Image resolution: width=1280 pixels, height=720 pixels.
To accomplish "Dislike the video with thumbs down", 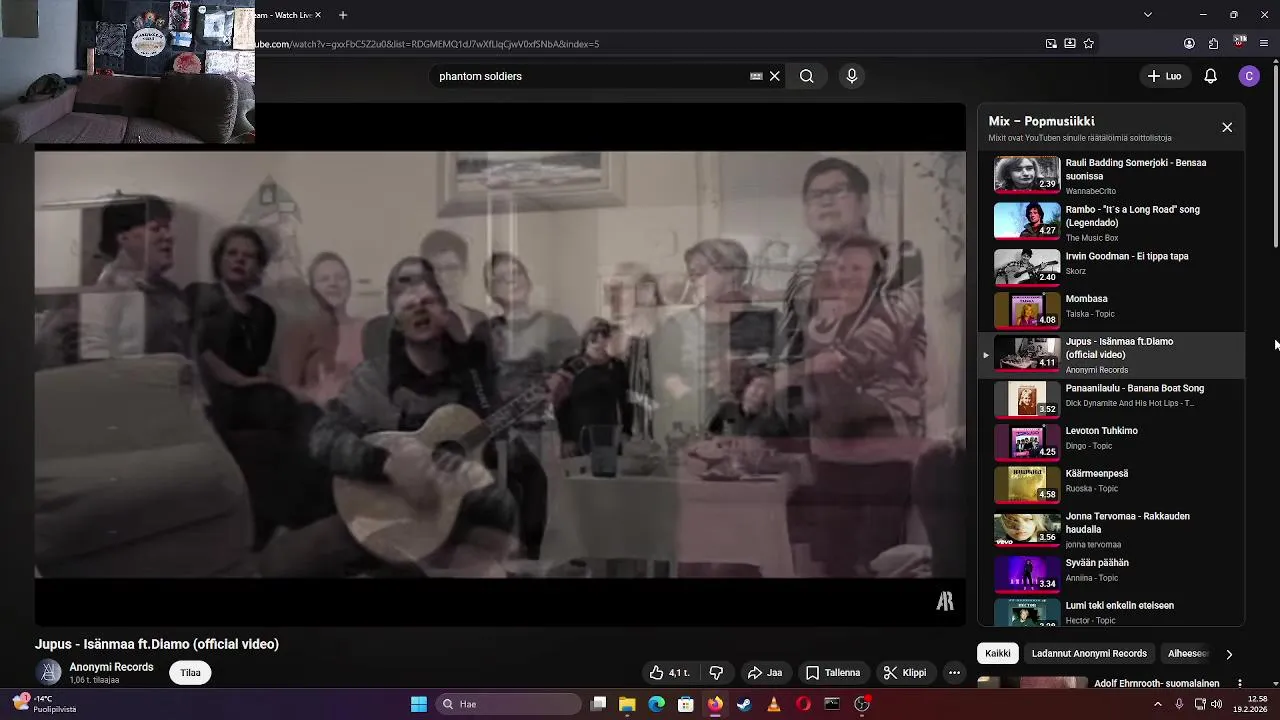I will click(716, 673).
